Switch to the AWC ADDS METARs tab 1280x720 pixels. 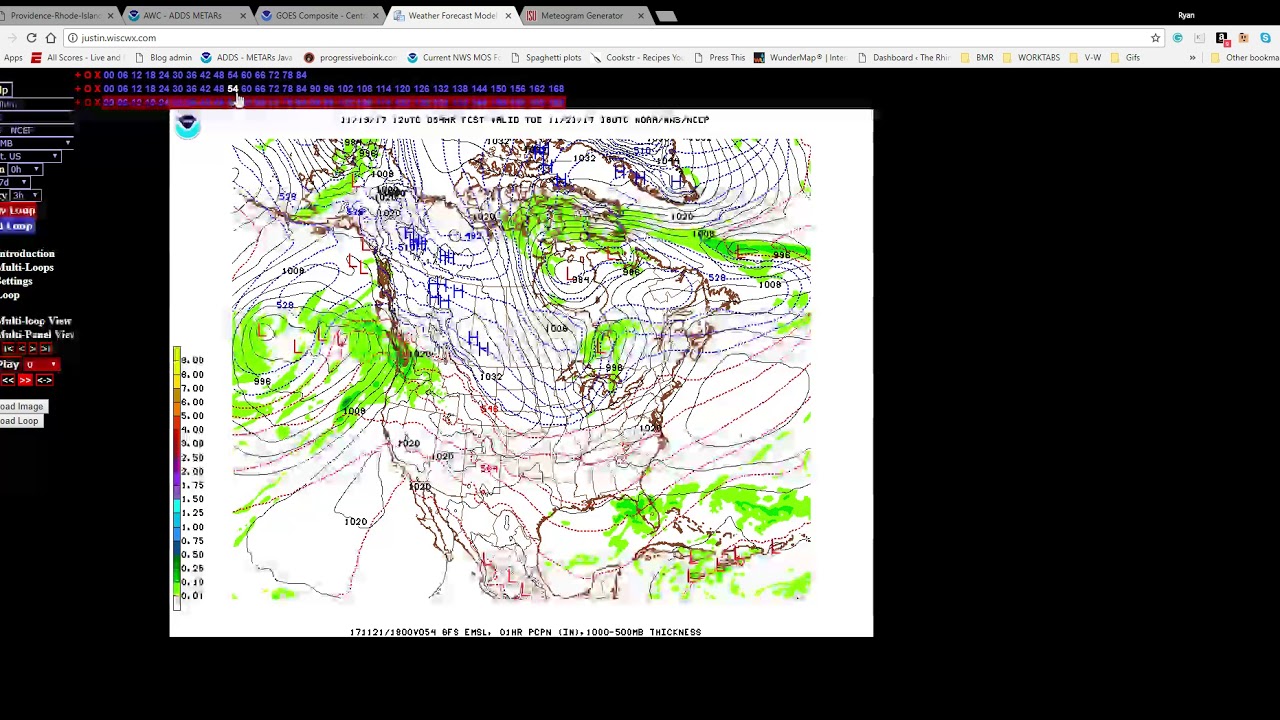[188, 16]
